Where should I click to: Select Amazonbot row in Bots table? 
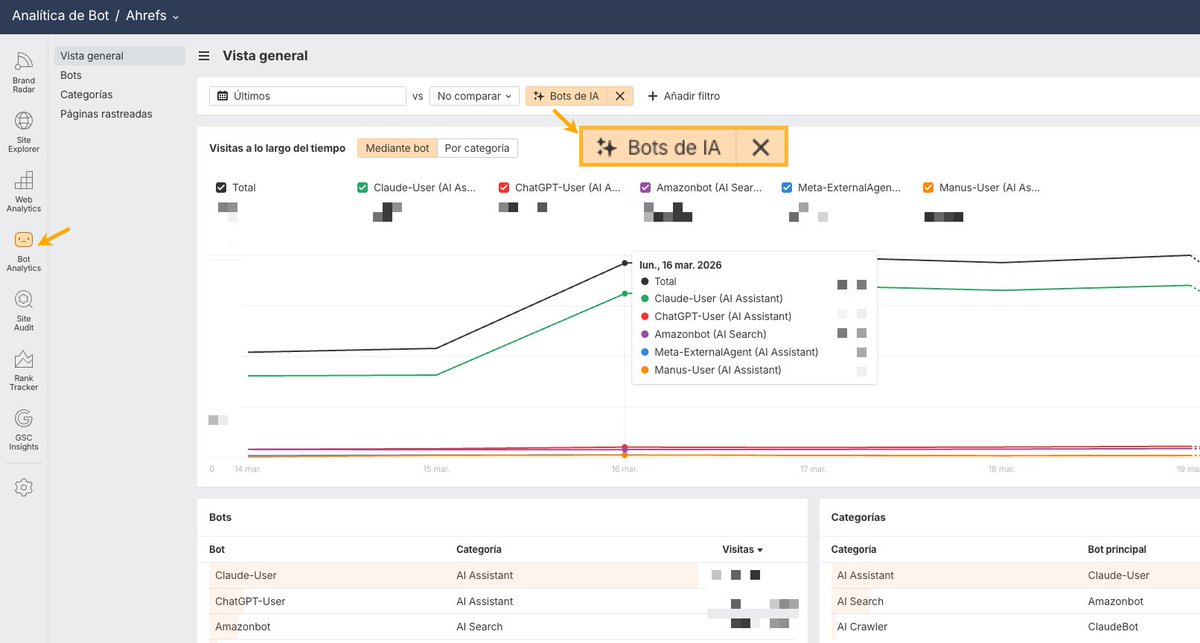[502, 627]
